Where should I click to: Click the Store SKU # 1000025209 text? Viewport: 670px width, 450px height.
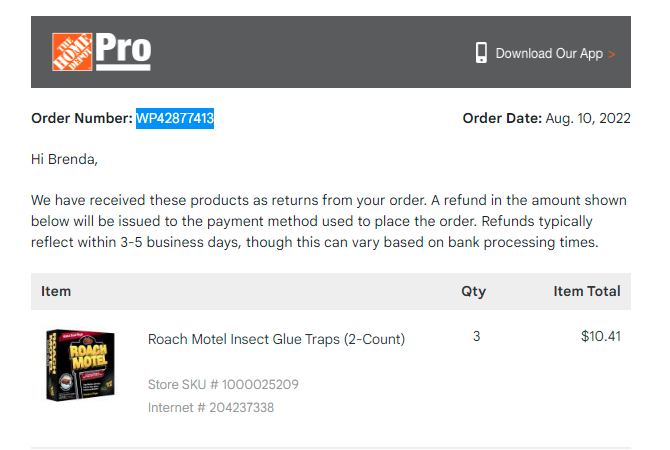(223, 384)
